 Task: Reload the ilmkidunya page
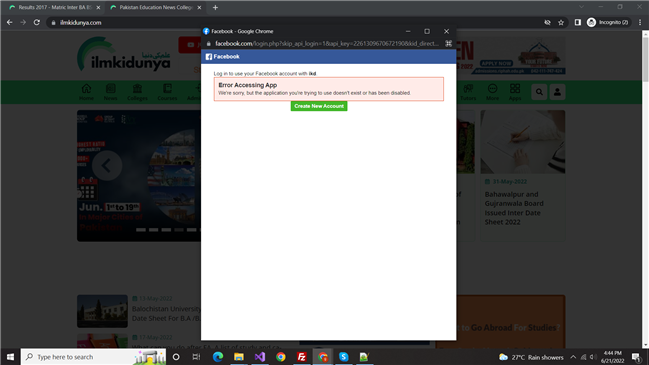click(x=37, y=22)
